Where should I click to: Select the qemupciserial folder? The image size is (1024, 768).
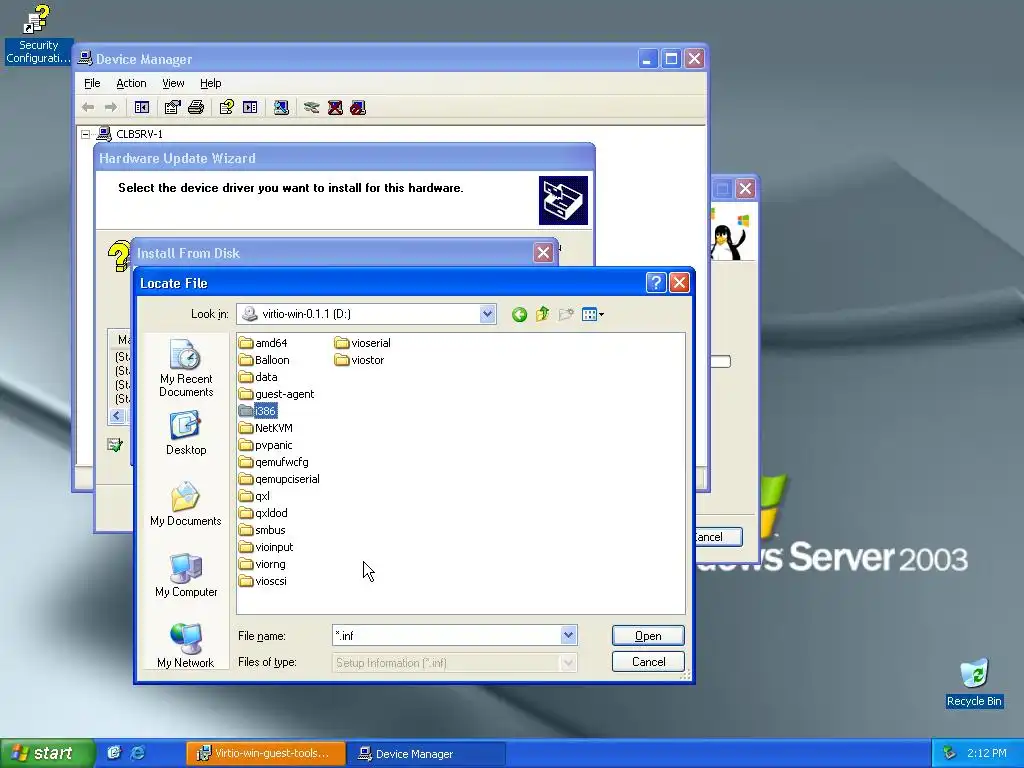tap(279, 479)
